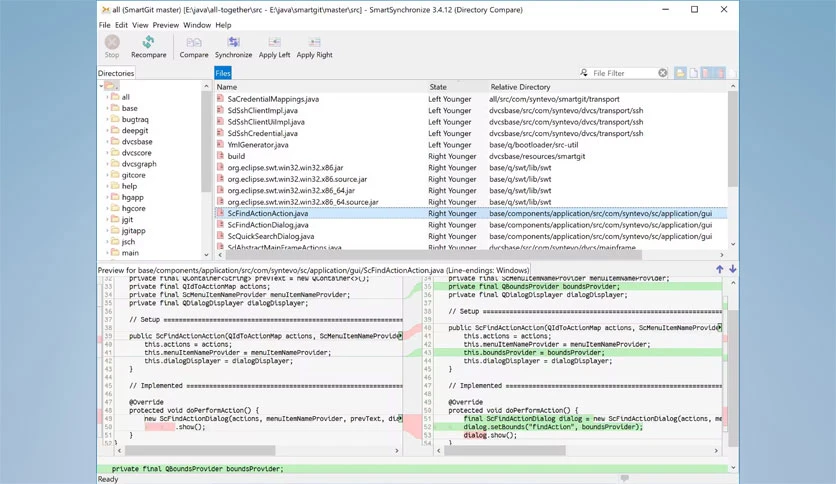Click the Apply Right toolbar icon
The height and width of the screenshot is (484, 836).
[x=315, y=42]
